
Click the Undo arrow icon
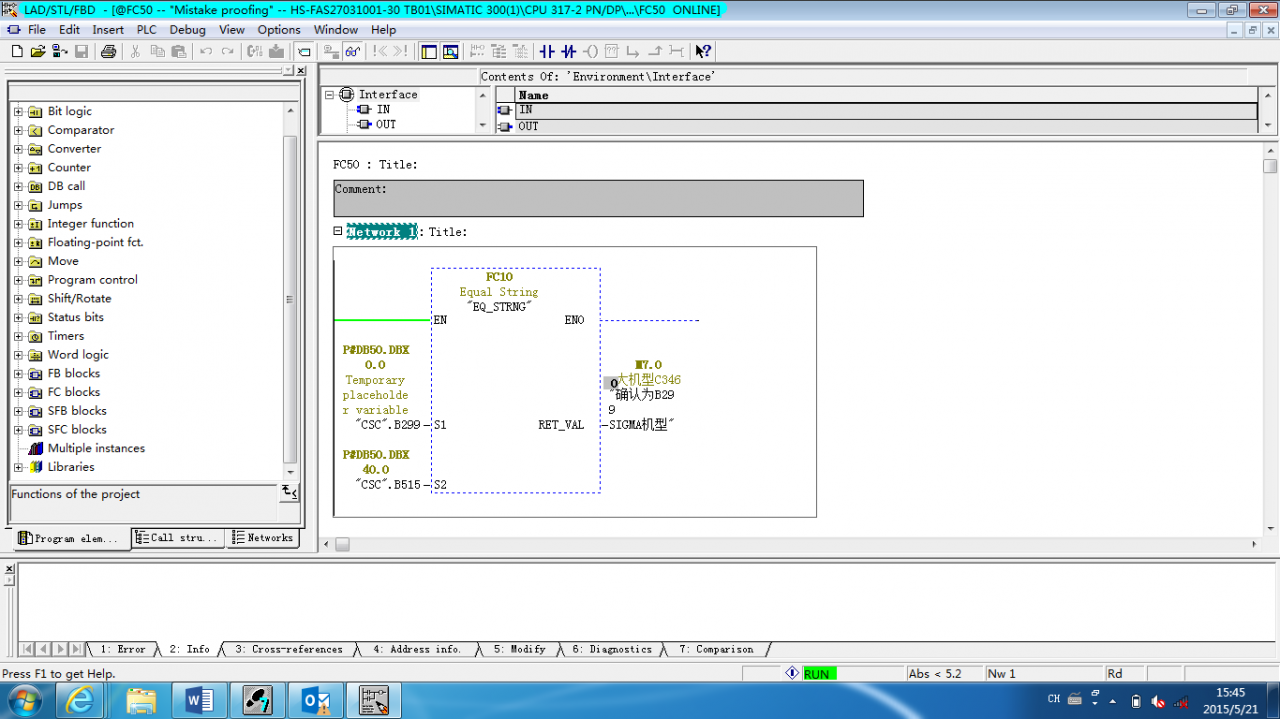click(x=206, y=51)
